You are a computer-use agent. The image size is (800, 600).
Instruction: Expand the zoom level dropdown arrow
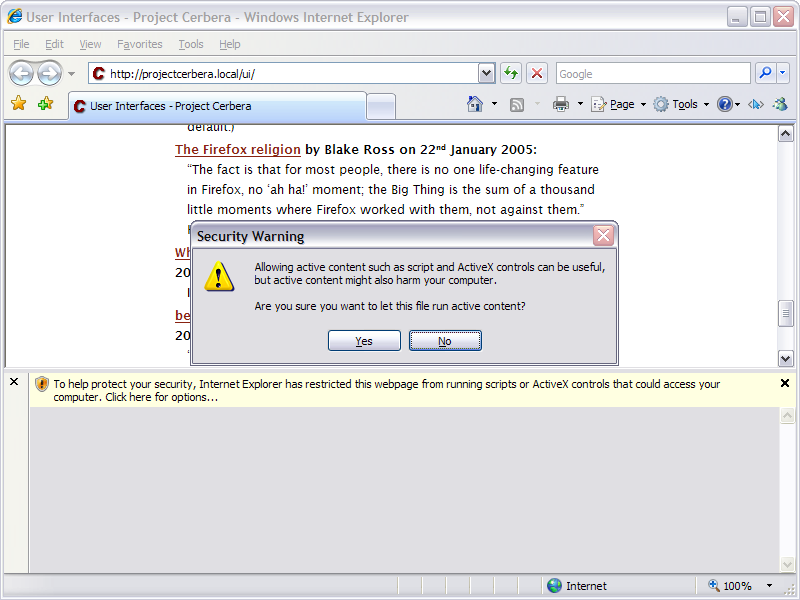point(769,586)
